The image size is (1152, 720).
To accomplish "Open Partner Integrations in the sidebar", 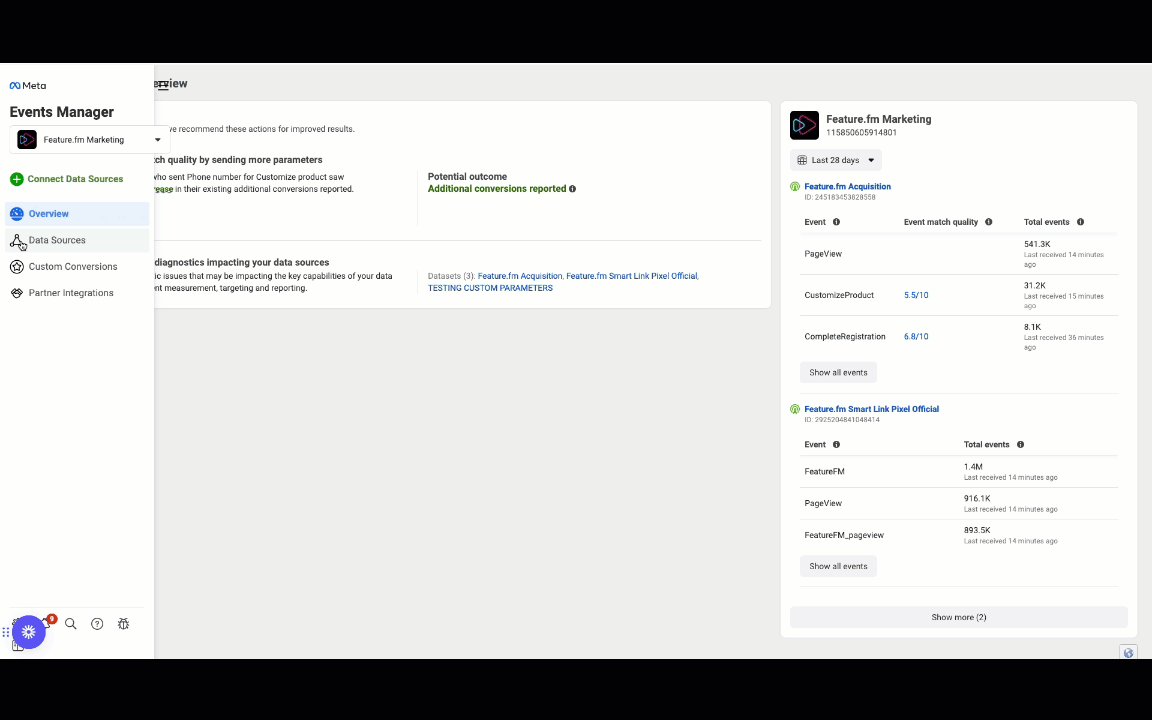I will coord(77,293).
